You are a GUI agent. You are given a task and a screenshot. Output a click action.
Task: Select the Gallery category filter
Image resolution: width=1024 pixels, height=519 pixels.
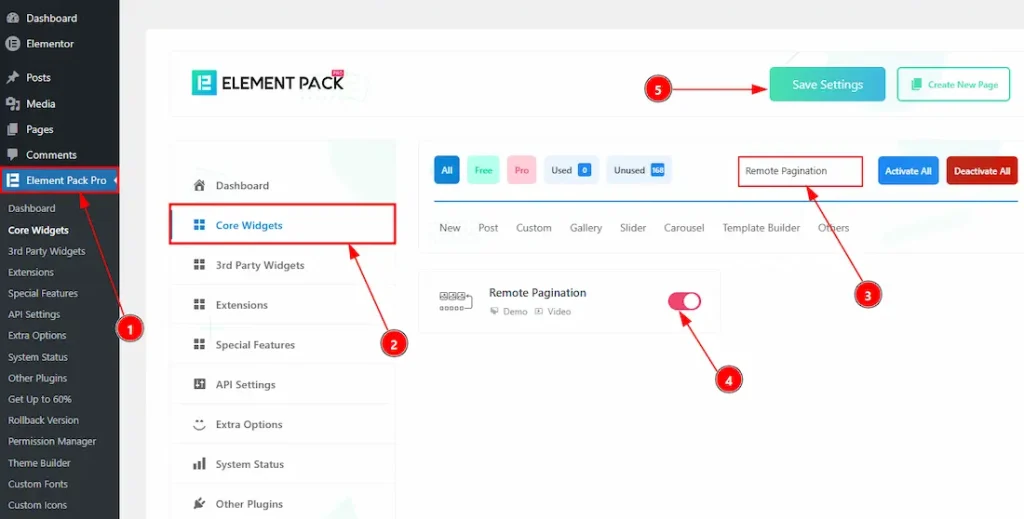(x=586, y=228)
